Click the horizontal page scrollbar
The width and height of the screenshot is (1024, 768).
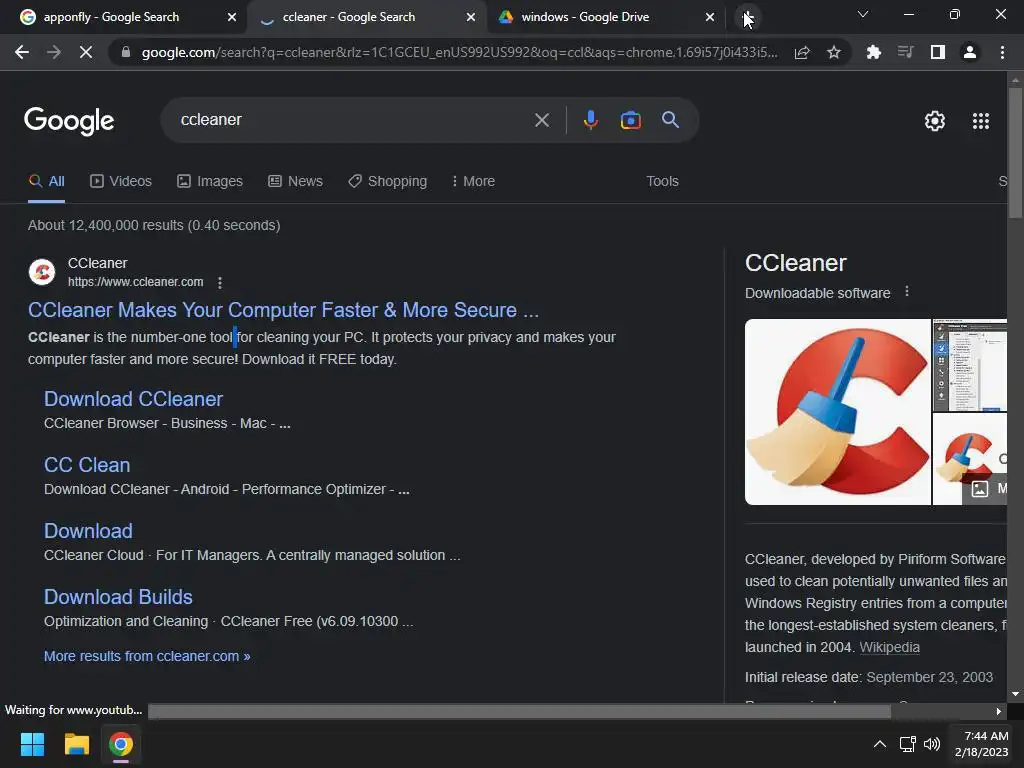click(519, 711)
